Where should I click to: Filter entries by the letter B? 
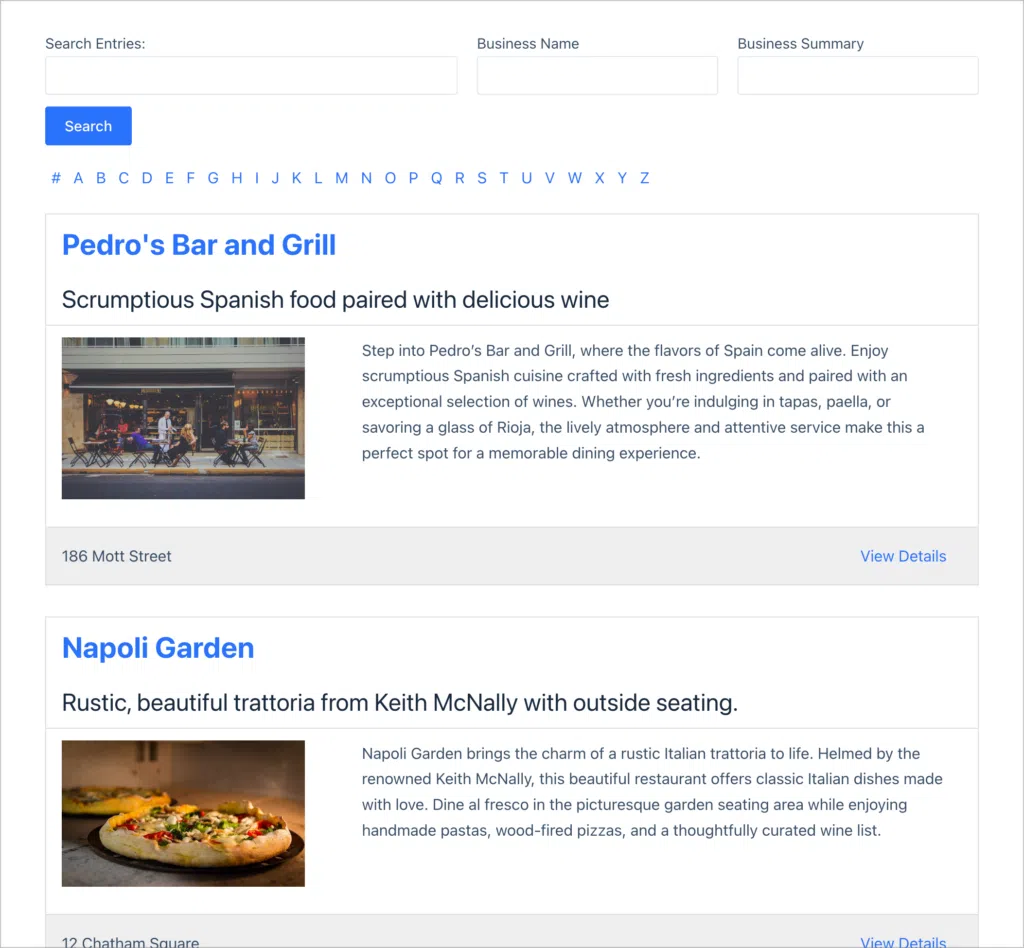tap(100, 178)
